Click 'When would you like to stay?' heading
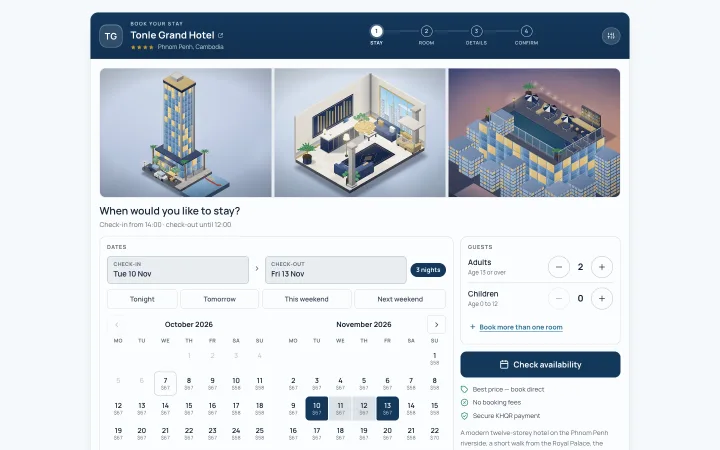This screenshot has height=450, width=720. tap(170, 211)
